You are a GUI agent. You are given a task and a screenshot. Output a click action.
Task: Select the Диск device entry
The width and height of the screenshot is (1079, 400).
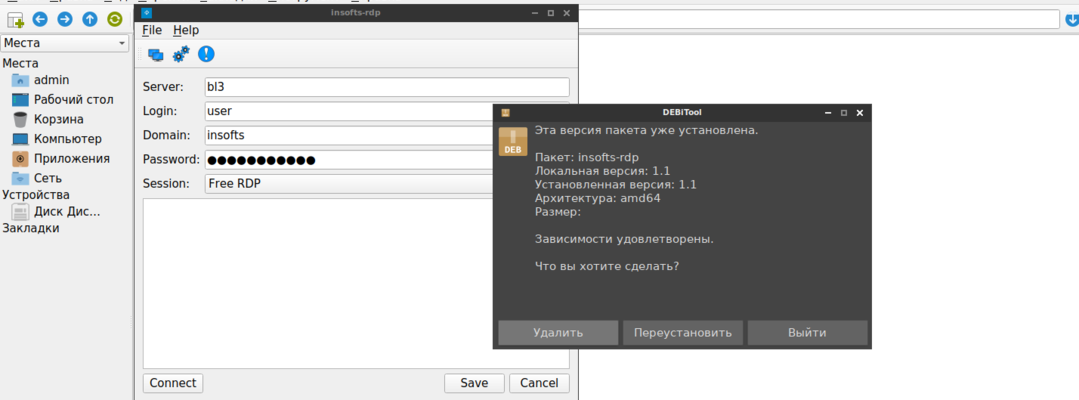click(x=56, y=211)
